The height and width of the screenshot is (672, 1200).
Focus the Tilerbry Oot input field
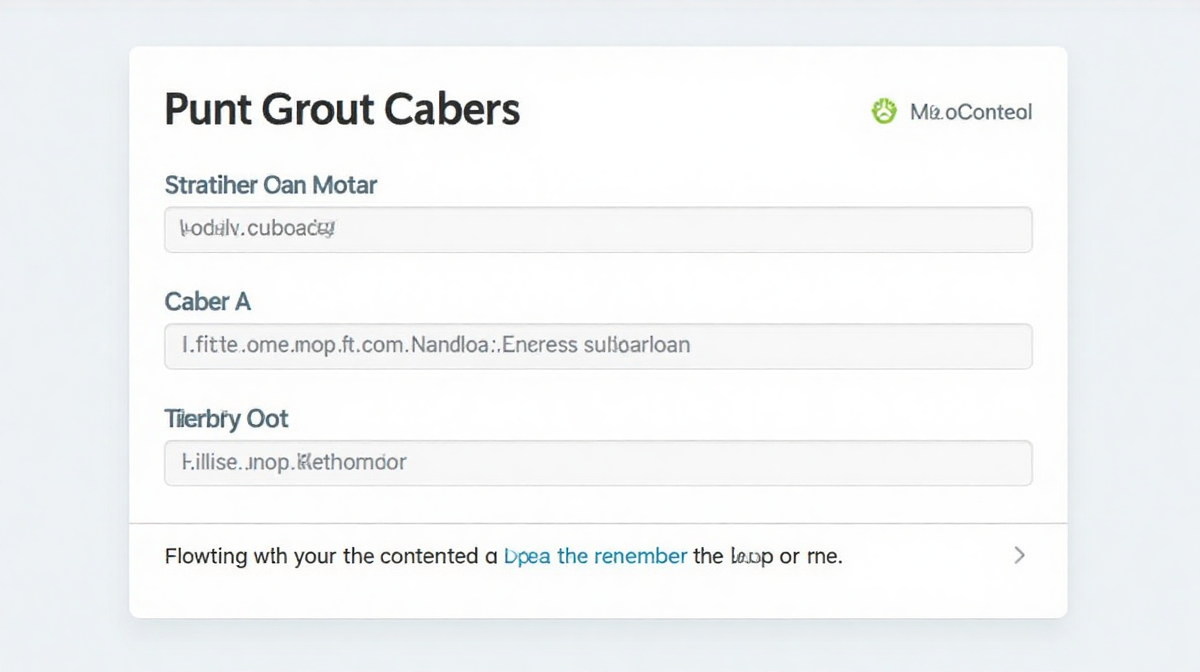point(598,463)
